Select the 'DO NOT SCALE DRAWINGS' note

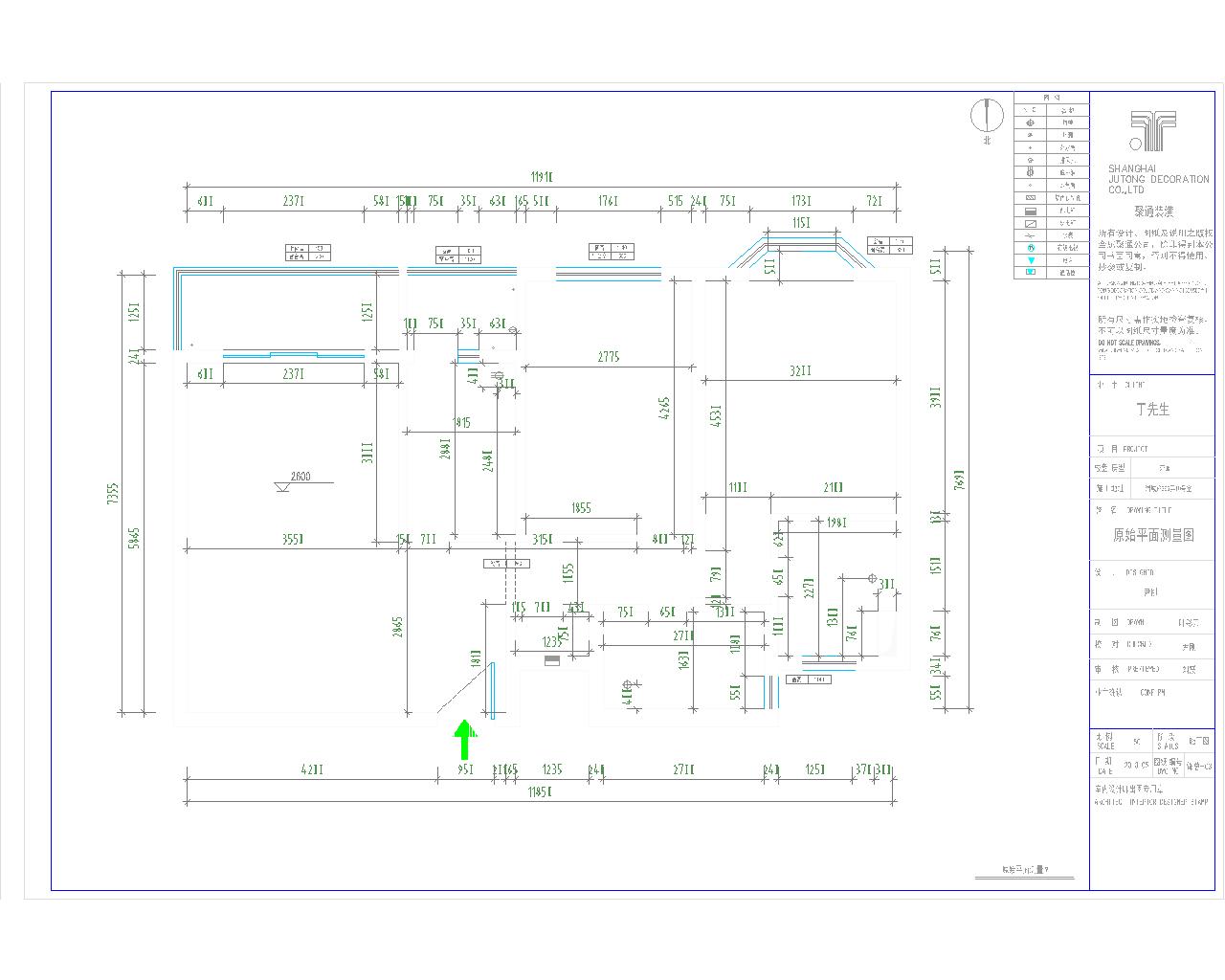pos(1130,343)
